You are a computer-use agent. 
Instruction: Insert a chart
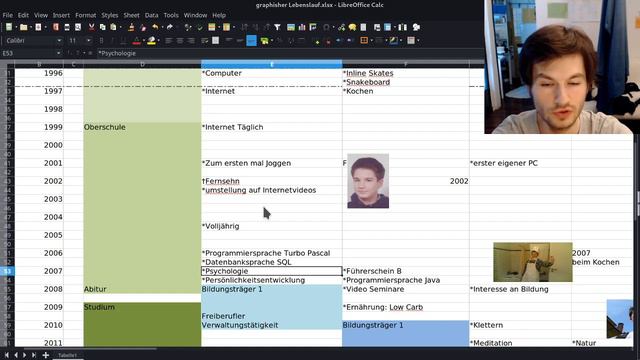point(302,27)
